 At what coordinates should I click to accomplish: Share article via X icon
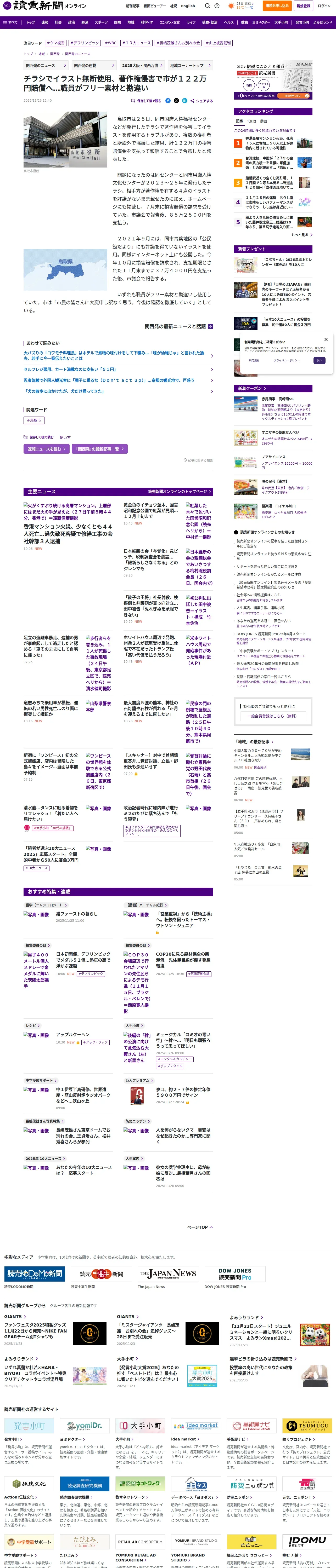[x=176, y=100]
